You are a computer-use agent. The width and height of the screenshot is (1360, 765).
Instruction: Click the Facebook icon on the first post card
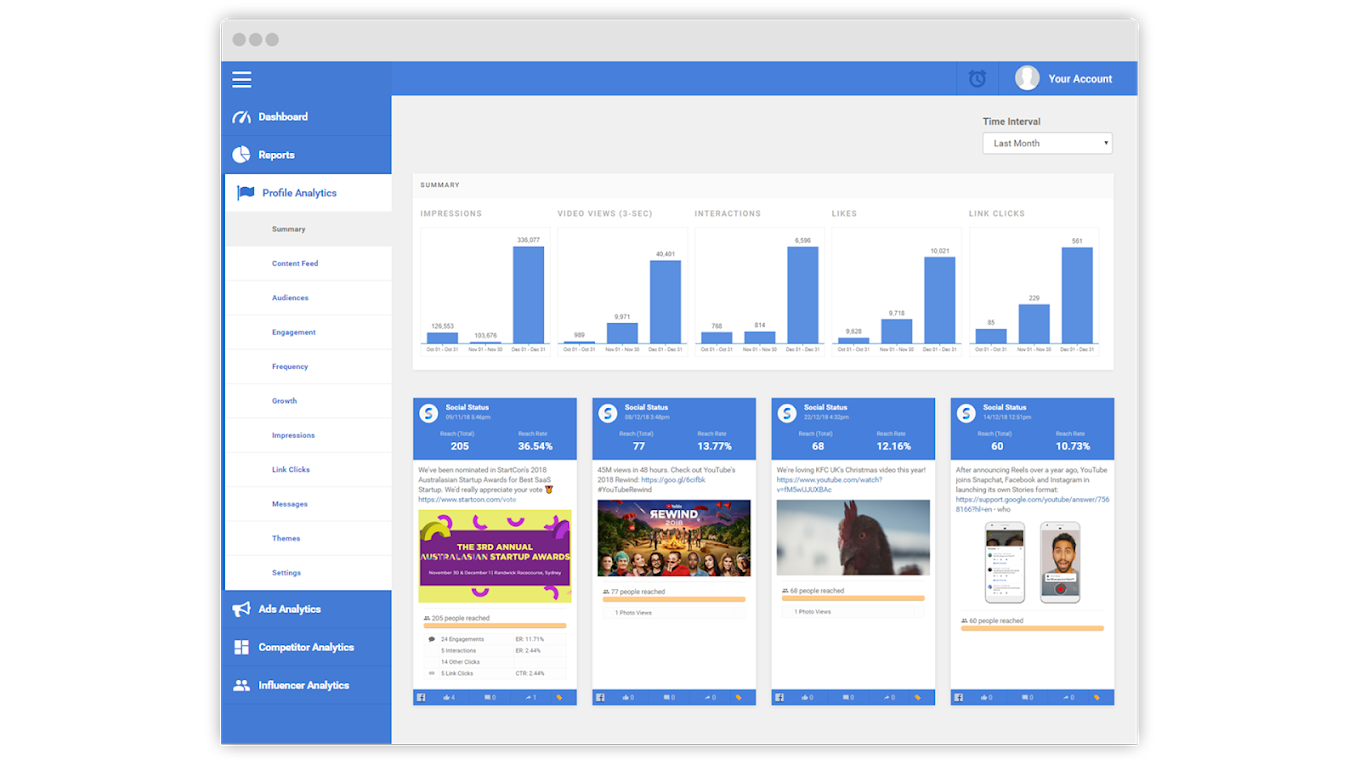tap(421, 697)
